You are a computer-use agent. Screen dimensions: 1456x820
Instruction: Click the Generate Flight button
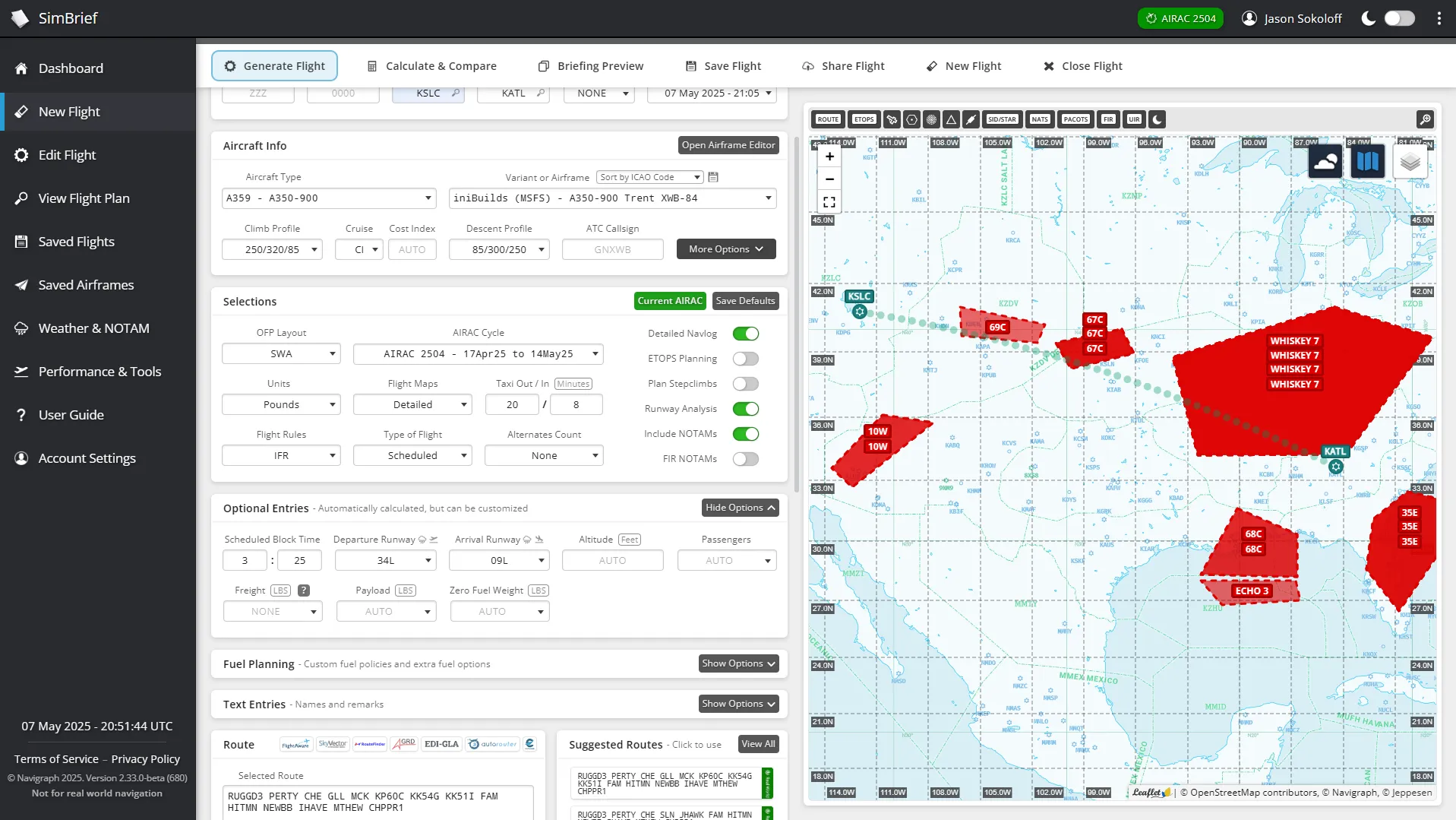pos(274,66)
